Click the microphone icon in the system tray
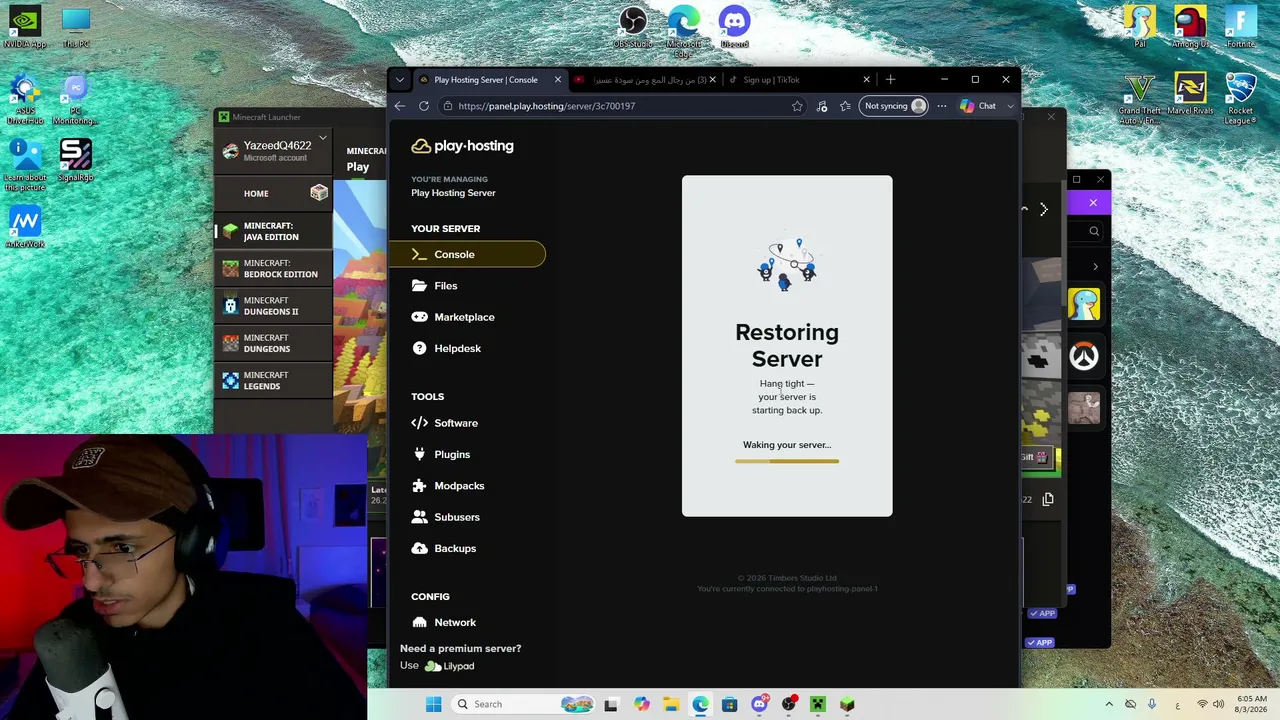 coord(1152,704)
